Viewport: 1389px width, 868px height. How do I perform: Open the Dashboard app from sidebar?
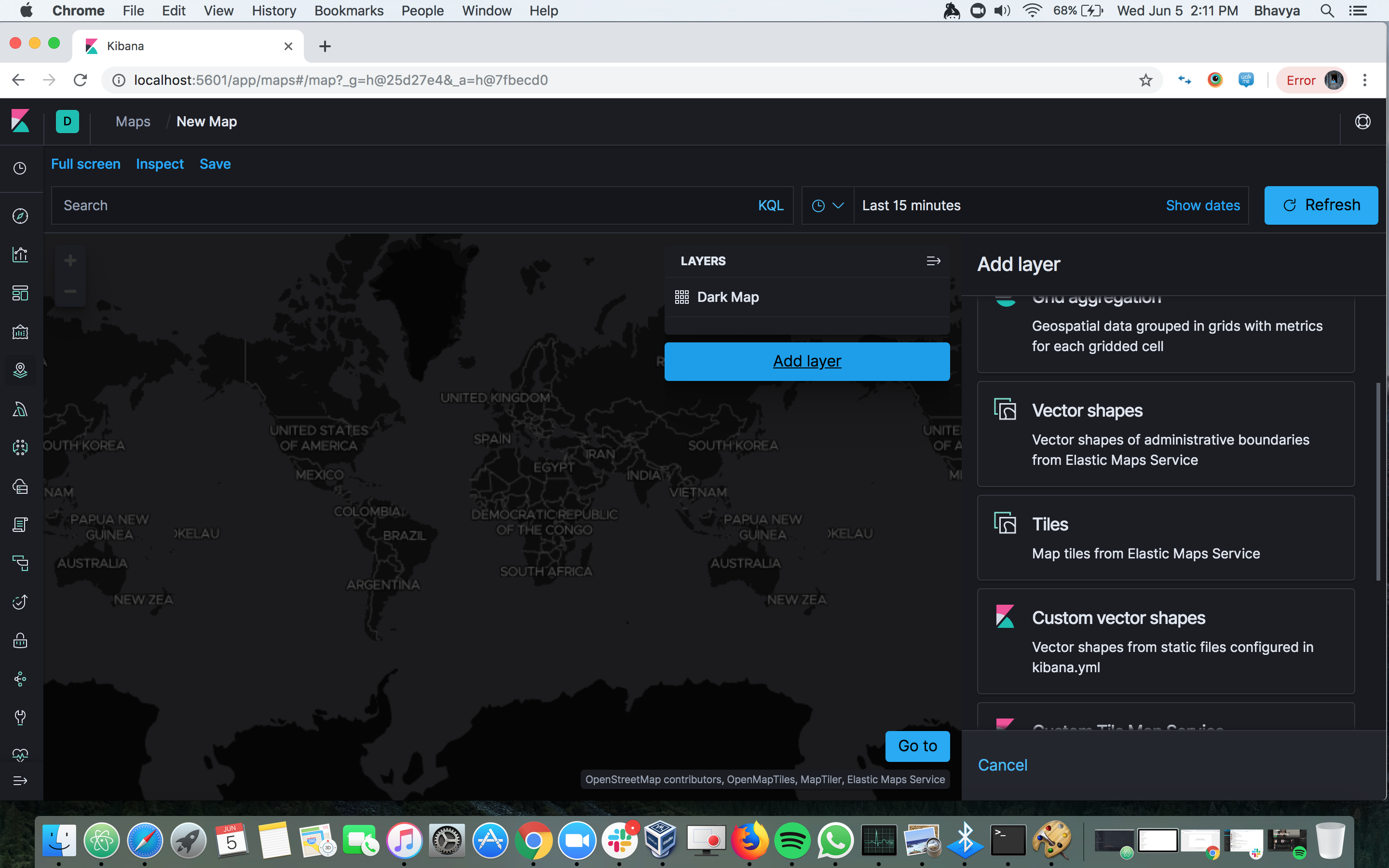coord(20,293)
